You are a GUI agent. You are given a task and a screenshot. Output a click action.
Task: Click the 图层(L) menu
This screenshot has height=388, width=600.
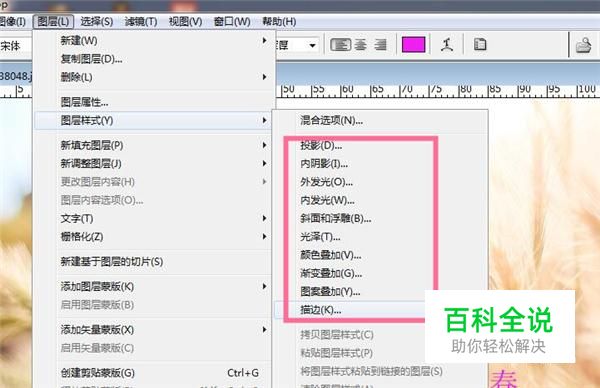point(53,21)
